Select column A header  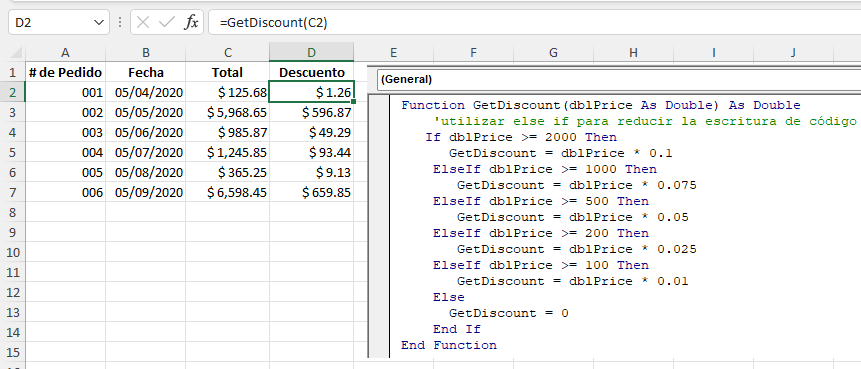pyautogui.click(x=65, y=53)
